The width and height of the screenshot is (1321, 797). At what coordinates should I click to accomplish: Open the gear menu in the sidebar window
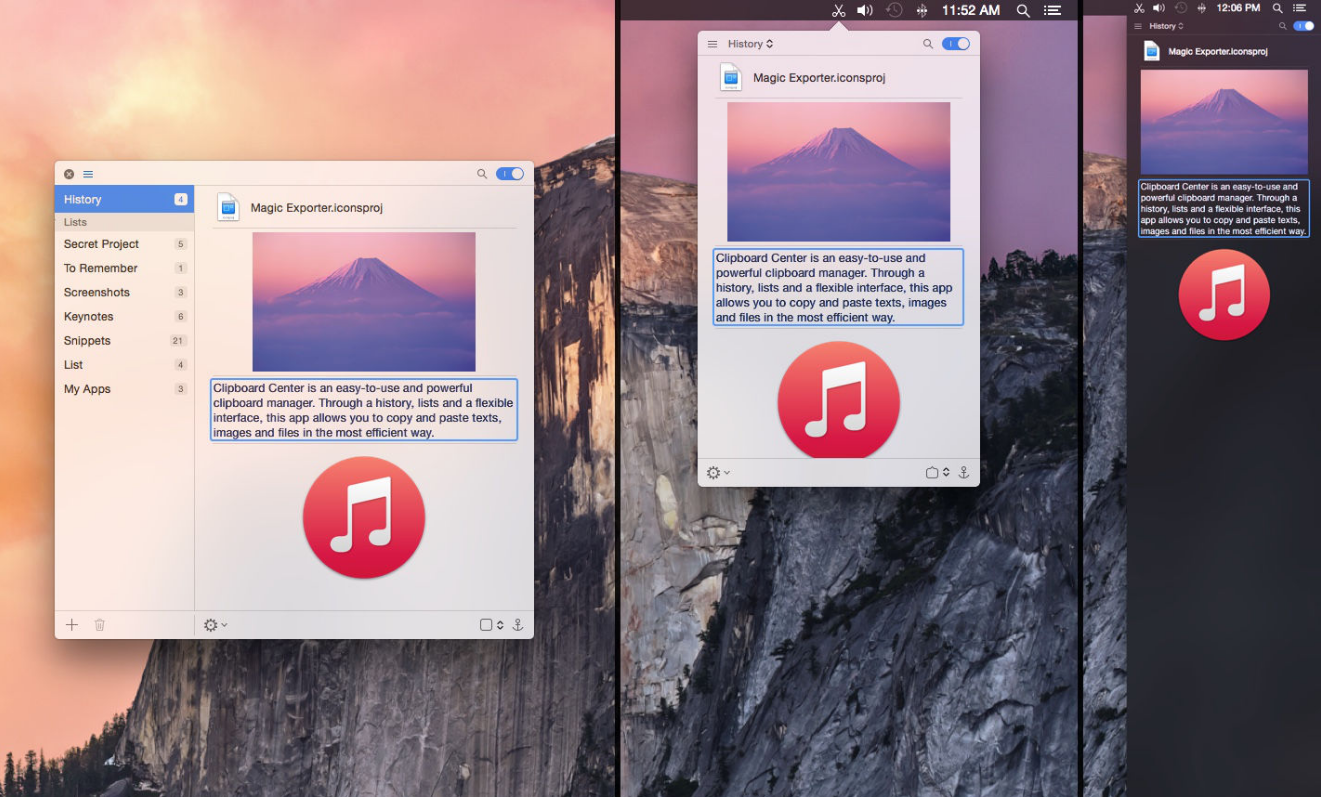tap(215, 625)
